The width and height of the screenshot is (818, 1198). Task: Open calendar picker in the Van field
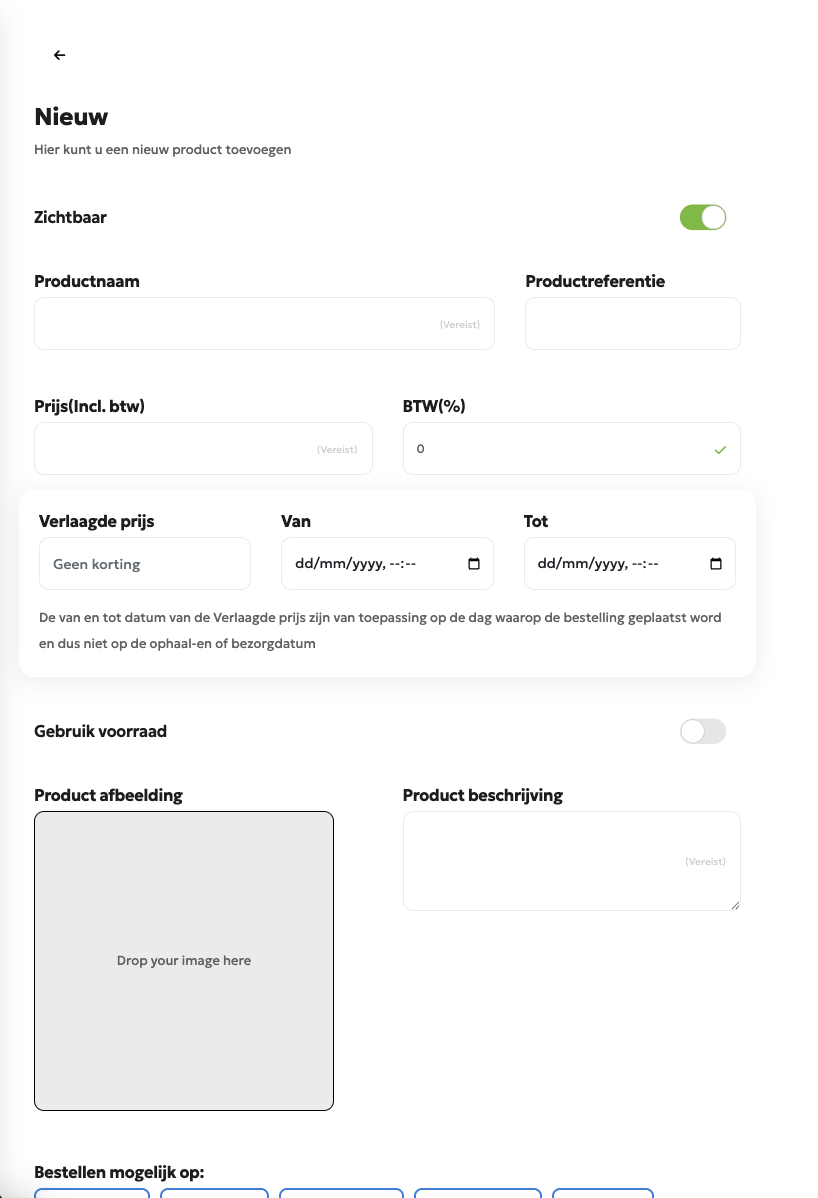474,564
